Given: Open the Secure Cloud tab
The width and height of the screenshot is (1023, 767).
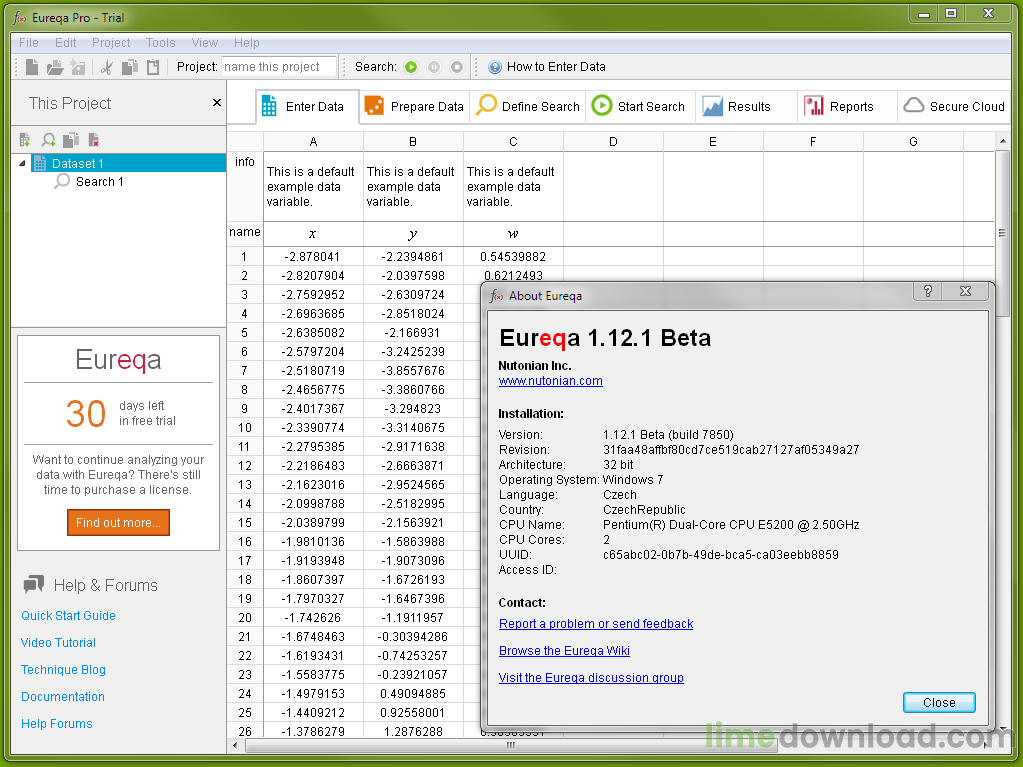Looking at the screenshot, I should click(x=954, y=106).
